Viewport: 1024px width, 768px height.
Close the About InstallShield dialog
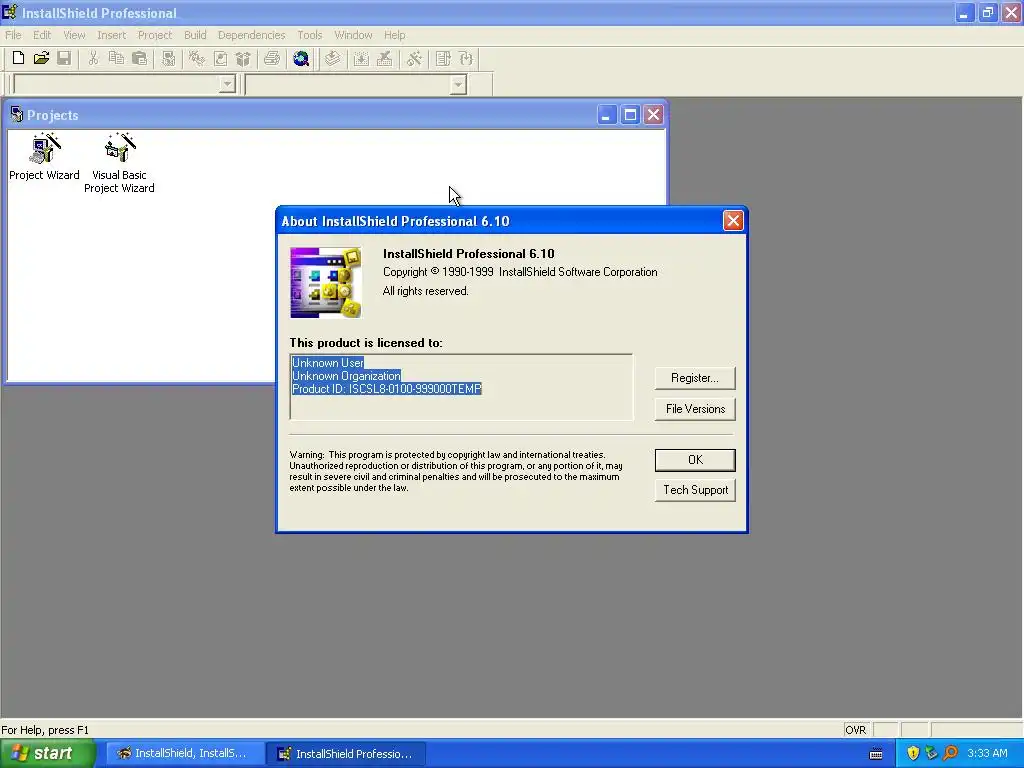point(733,221)
